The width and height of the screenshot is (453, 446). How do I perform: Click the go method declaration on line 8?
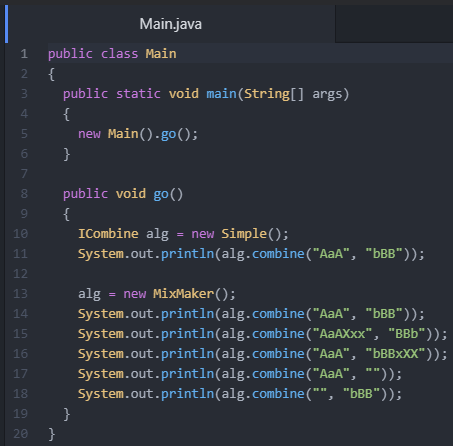click(161, 194)
